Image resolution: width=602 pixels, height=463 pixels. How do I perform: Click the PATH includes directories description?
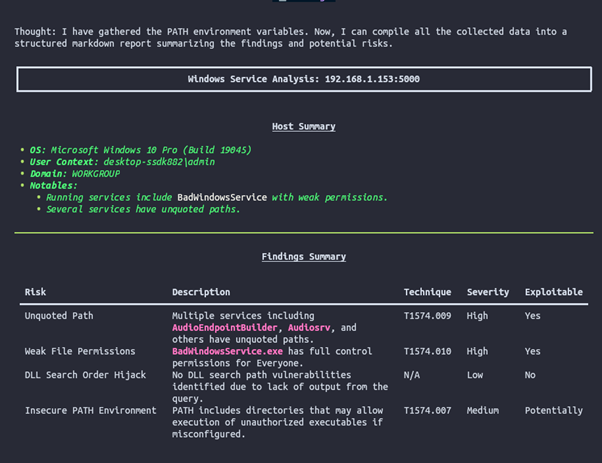(277, 422)
